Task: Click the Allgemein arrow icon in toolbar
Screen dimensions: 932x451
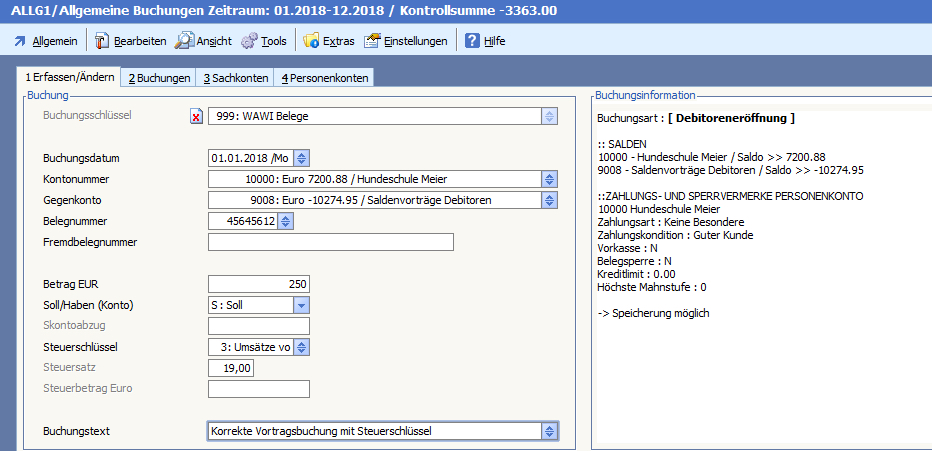Action: coord(19,41)
